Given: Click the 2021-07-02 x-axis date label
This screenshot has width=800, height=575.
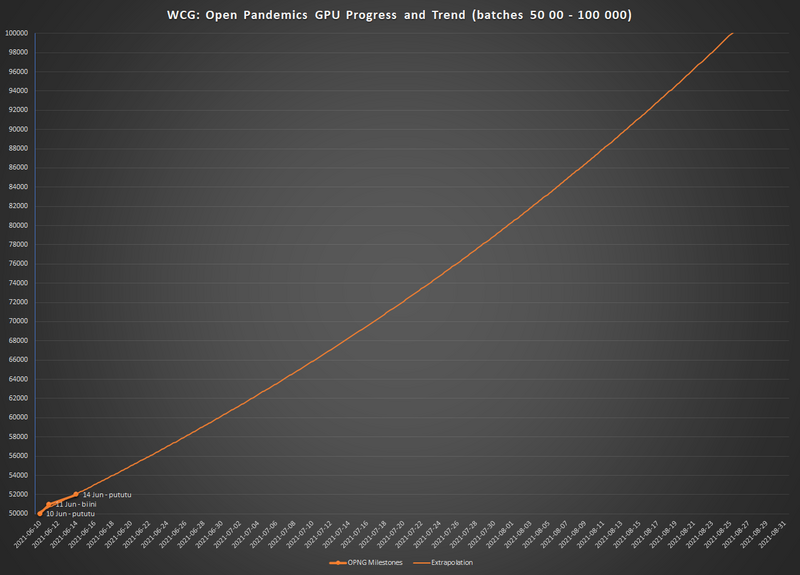Looking at the screenshot, I should [228, 534].
